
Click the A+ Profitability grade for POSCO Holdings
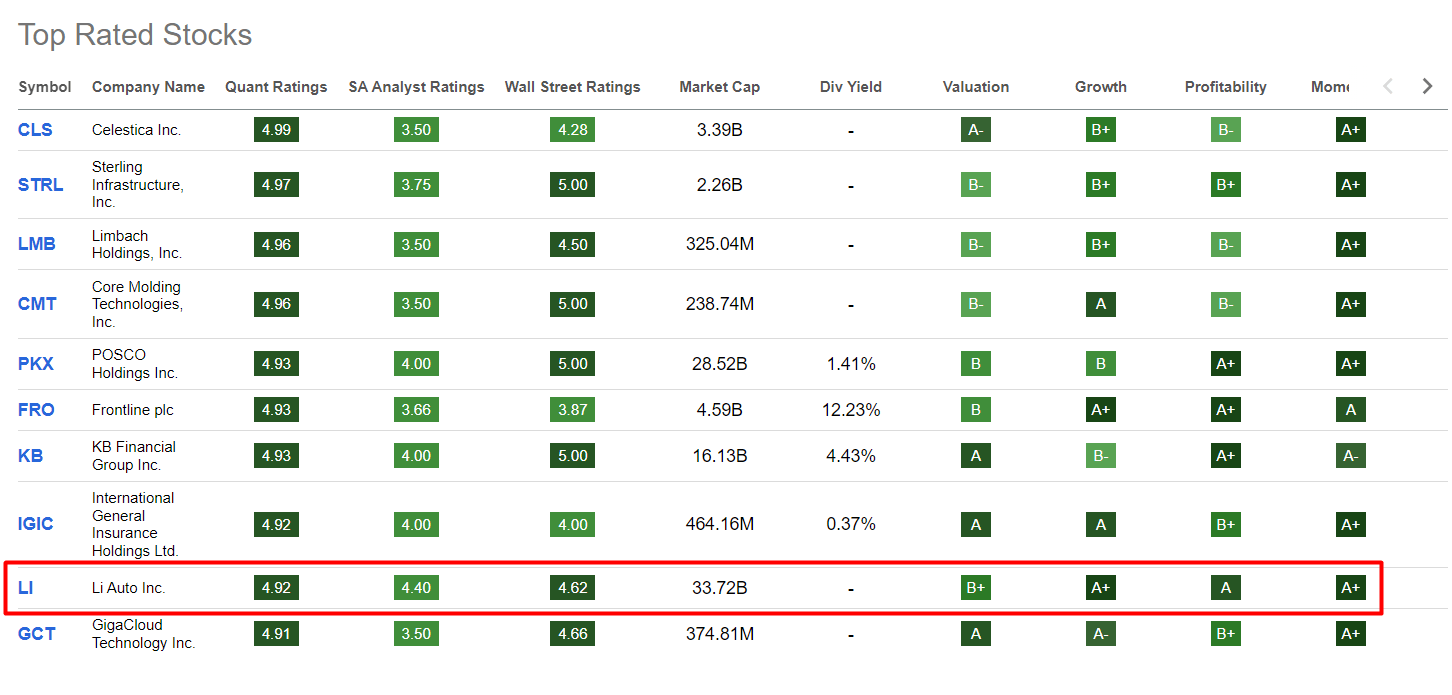click(1225, 364)
